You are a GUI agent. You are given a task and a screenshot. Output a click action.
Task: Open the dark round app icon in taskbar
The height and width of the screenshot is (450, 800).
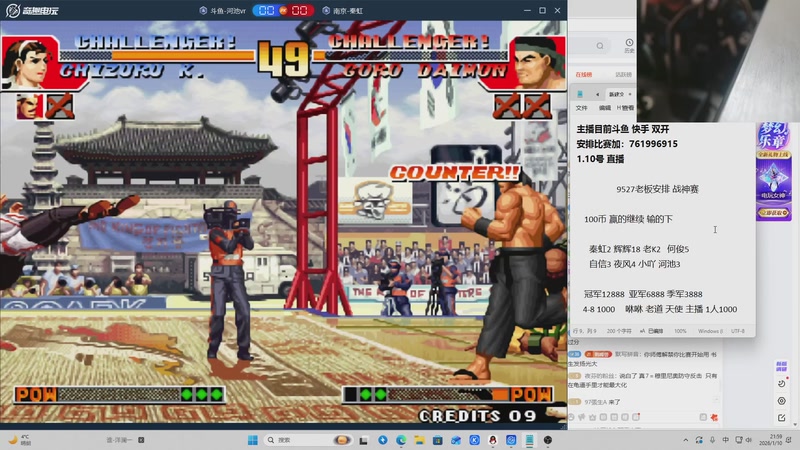(548, 440)
